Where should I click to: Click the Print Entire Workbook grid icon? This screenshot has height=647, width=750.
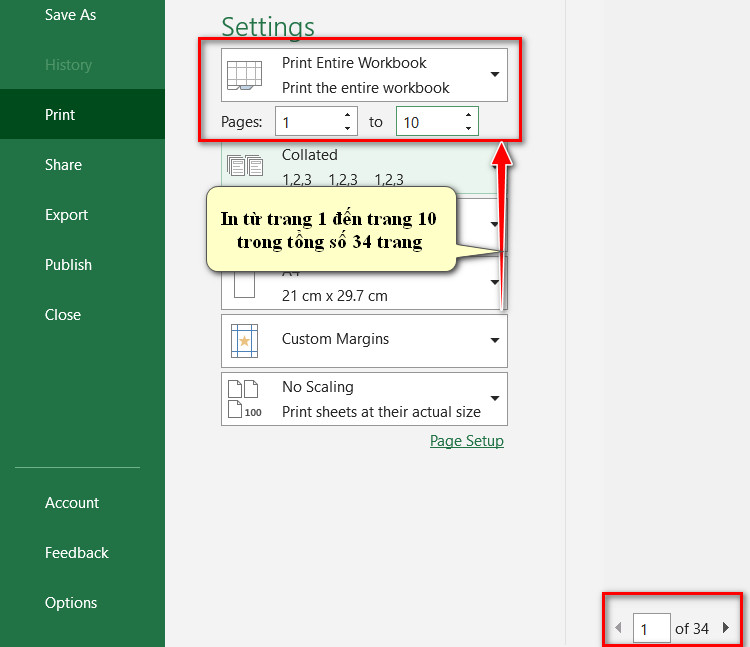point(244,75)
